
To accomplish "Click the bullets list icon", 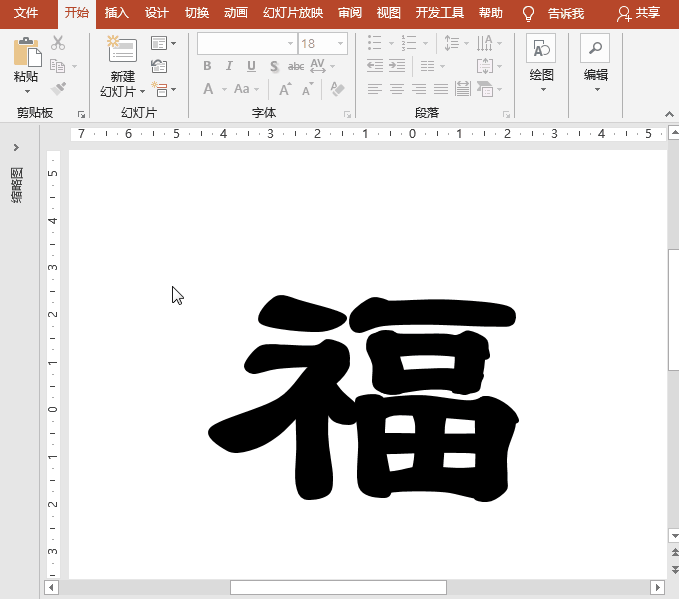I will click(375, 43).
